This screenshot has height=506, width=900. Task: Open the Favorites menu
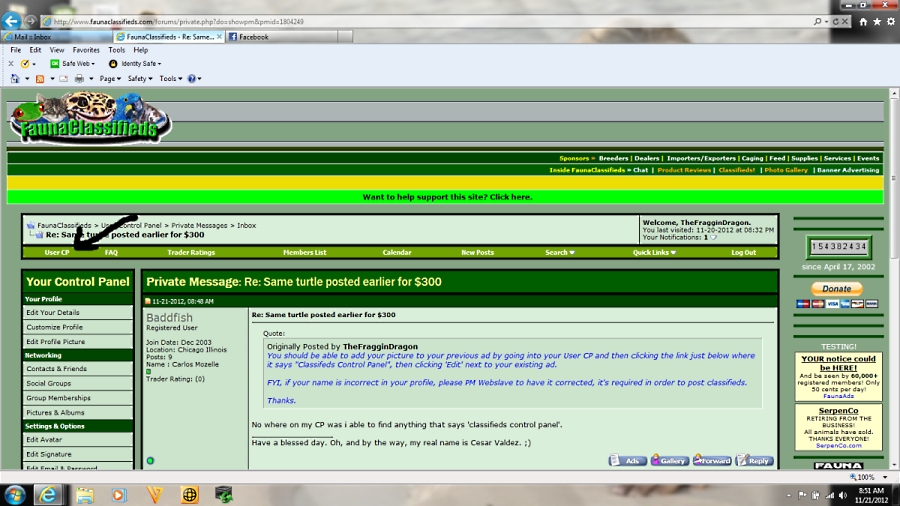[x=86, y=50]
